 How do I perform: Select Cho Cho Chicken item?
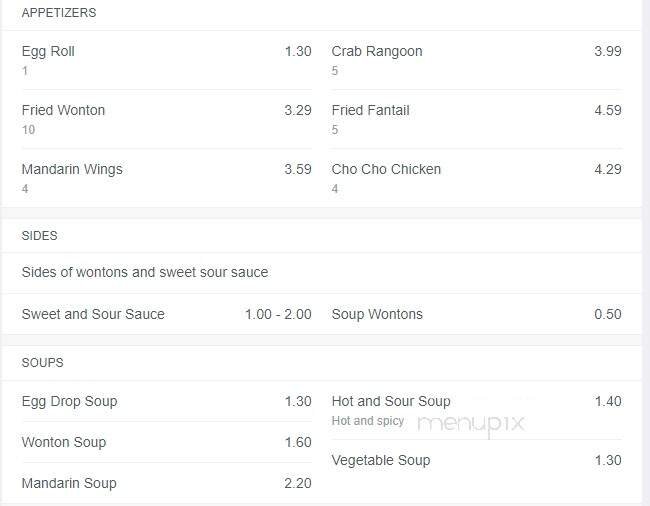click(x=386, y=170)
